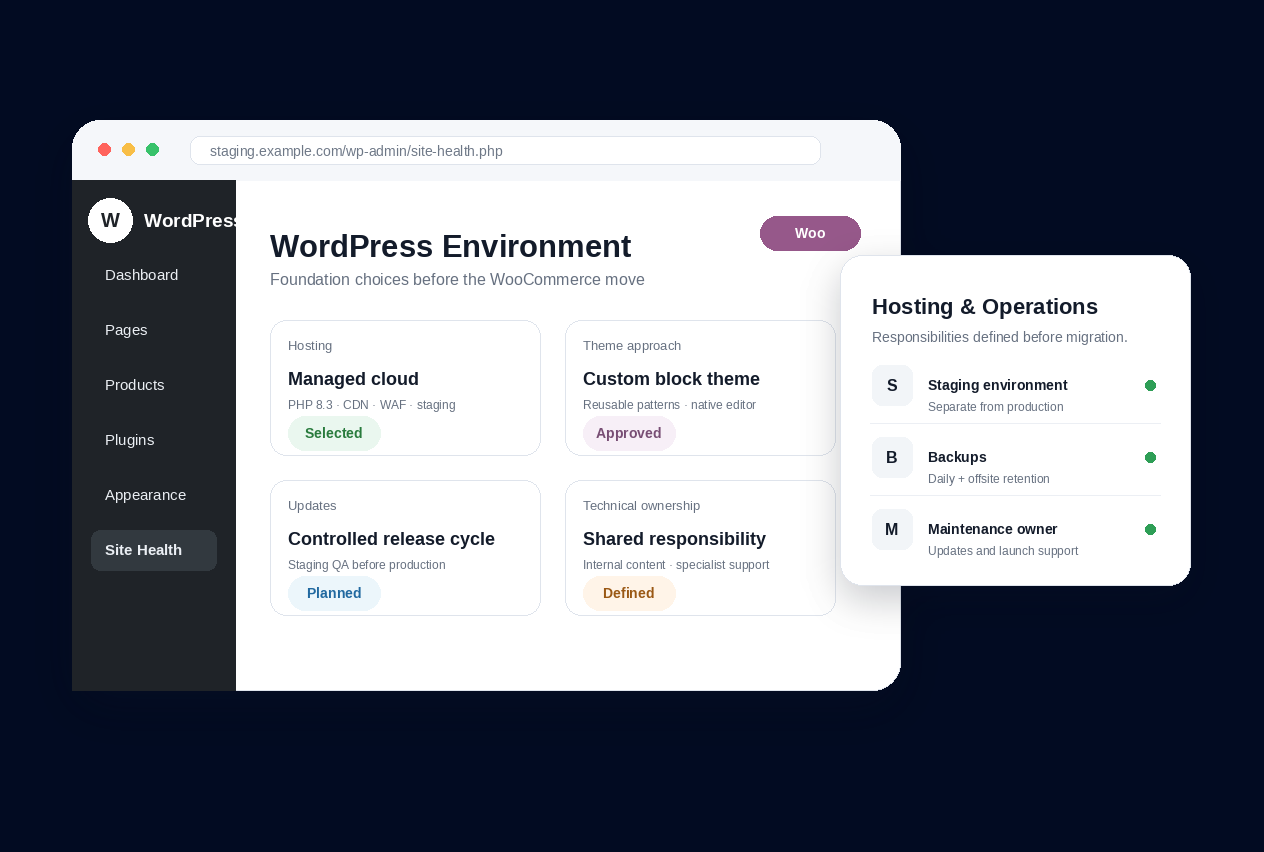This screenshot has height=852, width=1264.
Task: Click green status dot beside Backups
Action: (x=1150, y=457)
